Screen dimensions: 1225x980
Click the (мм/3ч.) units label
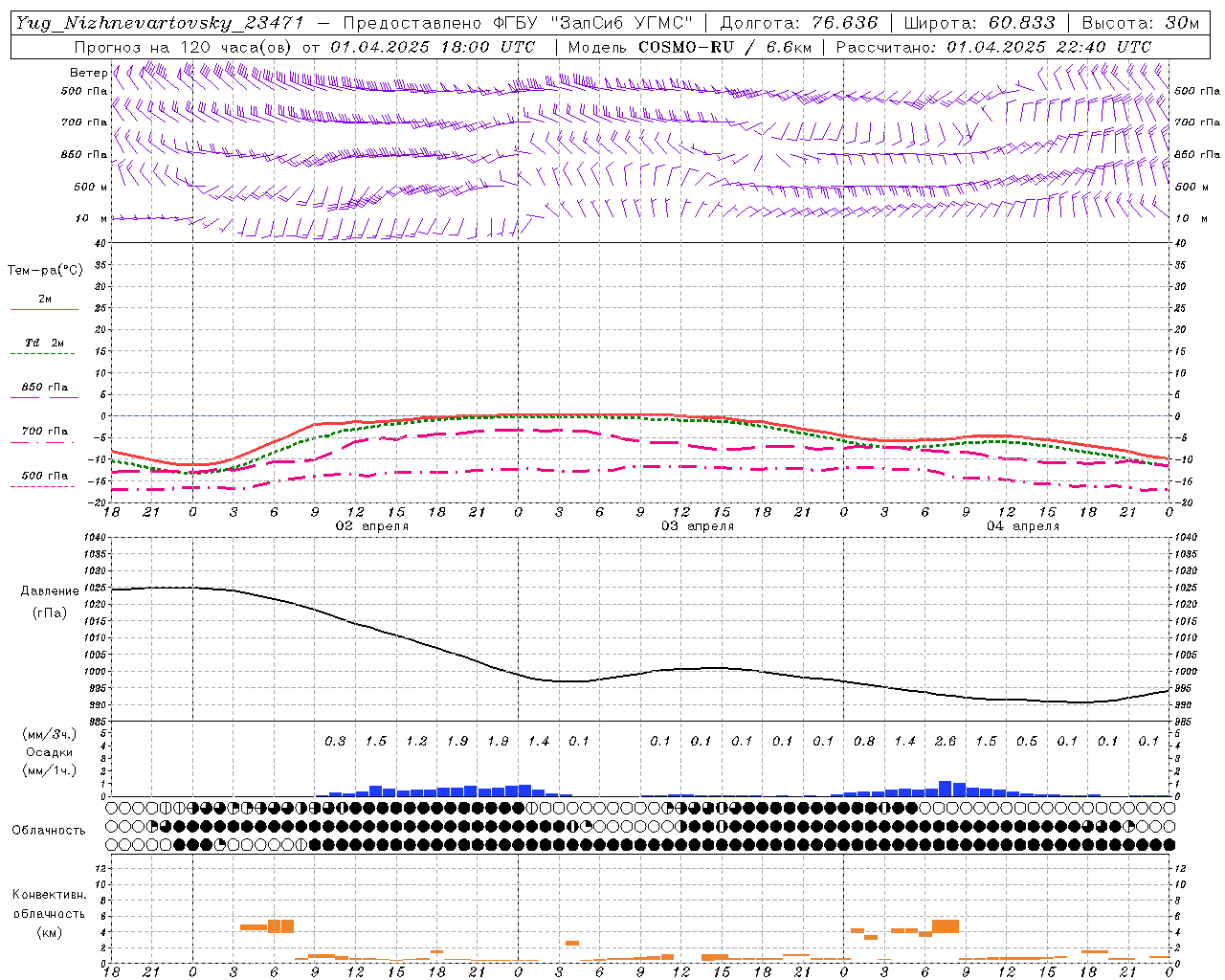point(49,735)
